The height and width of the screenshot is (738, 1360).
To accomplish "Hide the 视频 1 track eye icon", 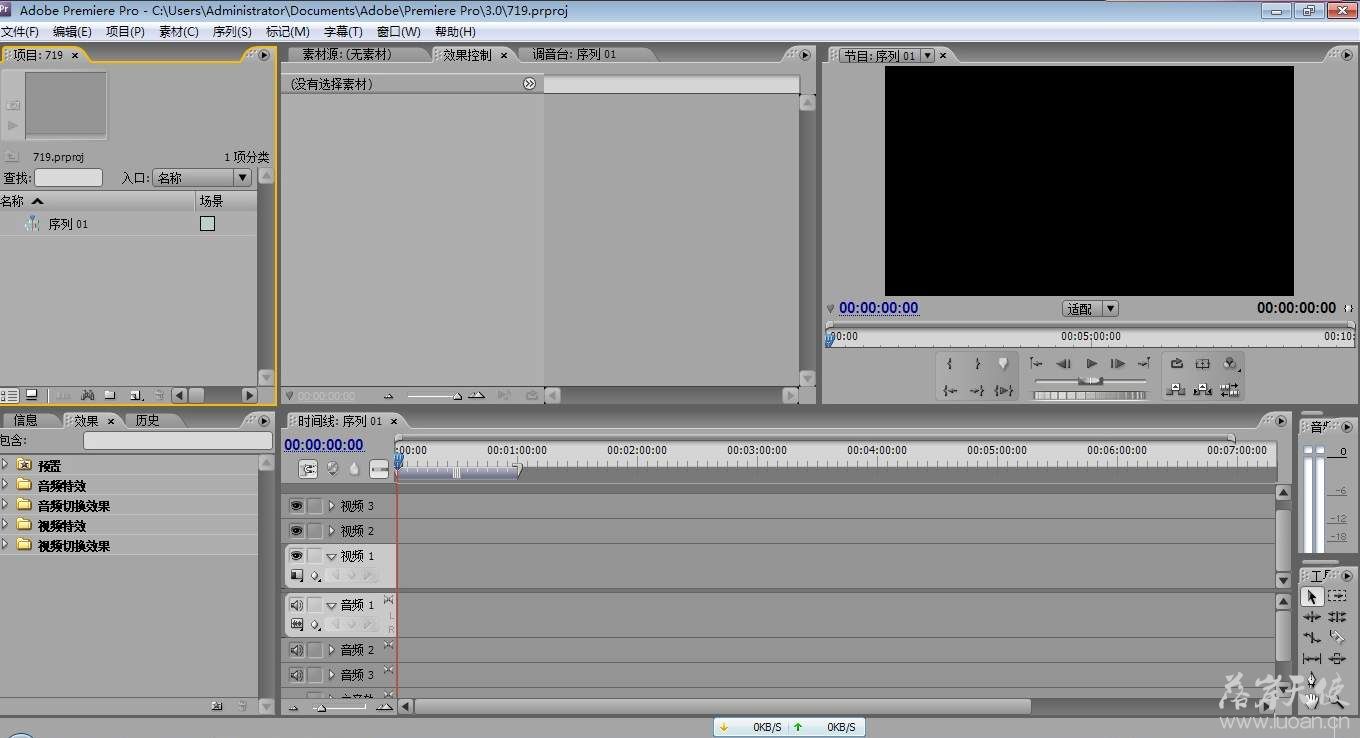I will click(296, 556).
